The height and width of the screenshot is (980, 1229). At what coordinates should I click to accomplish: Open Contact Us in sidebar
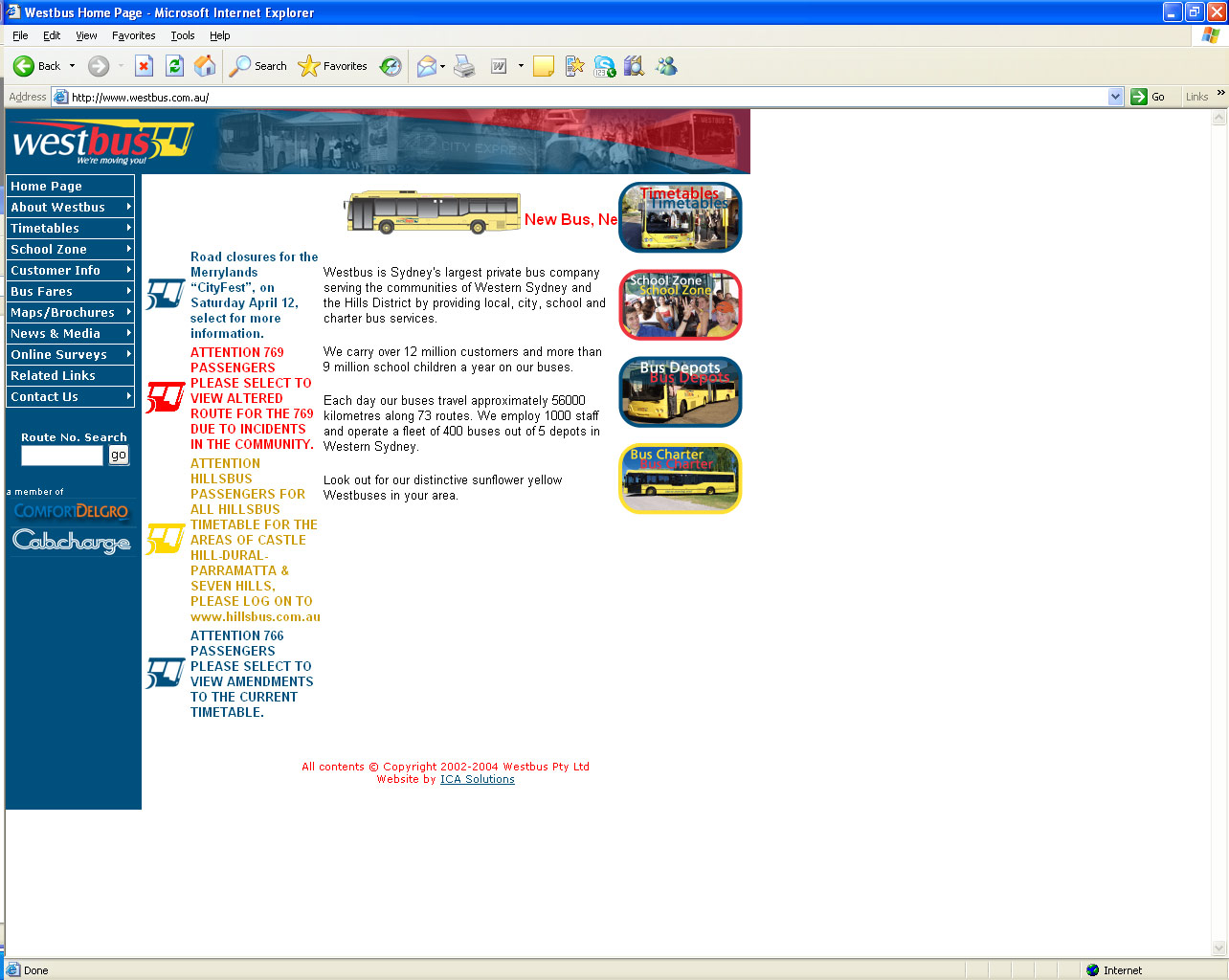(x=71, y=396)
